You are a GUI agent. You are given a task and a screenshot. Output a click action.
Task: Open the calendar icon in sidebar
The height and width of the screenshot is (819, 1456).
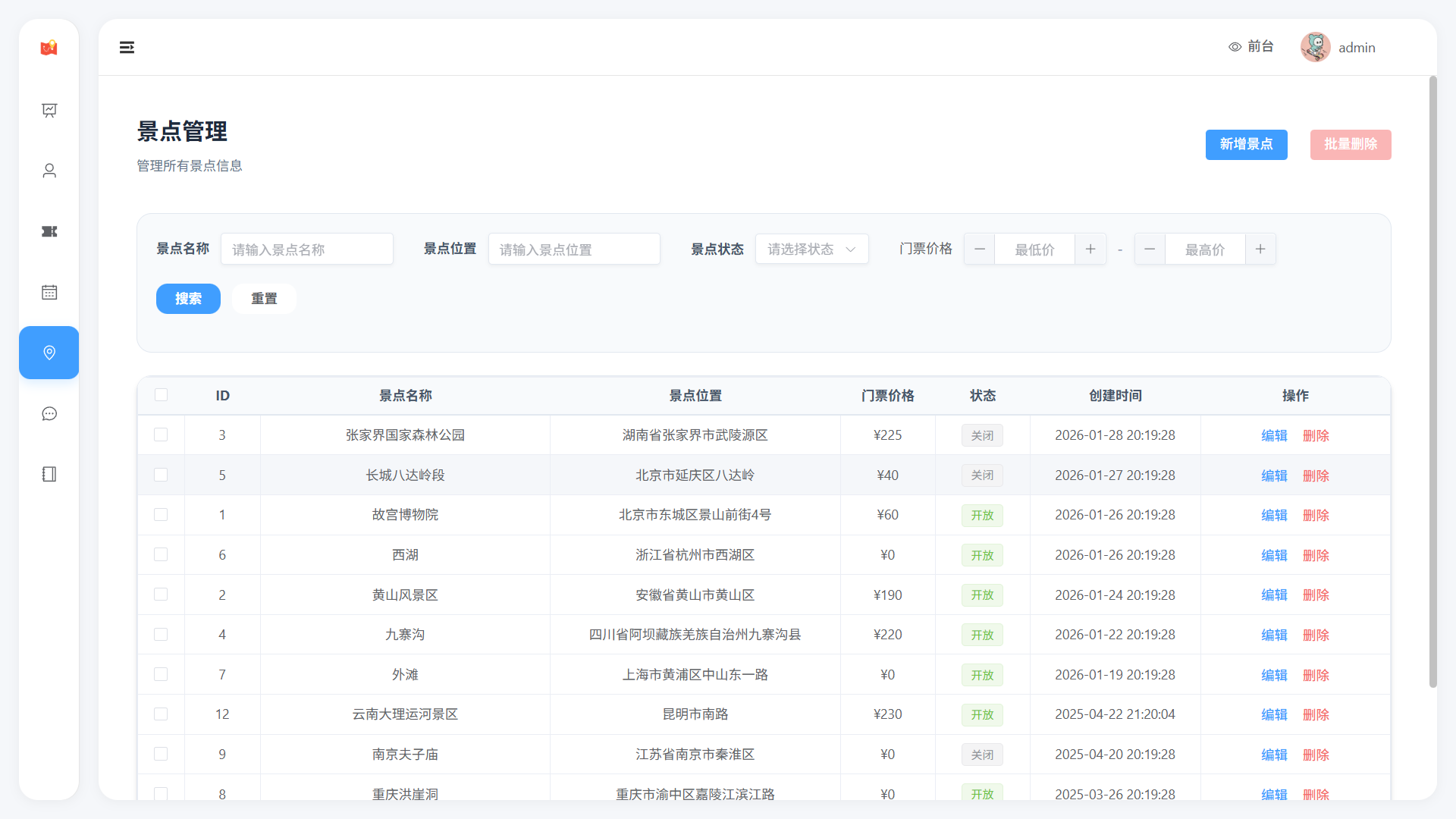pyautogui.click(x=49, y=292)
